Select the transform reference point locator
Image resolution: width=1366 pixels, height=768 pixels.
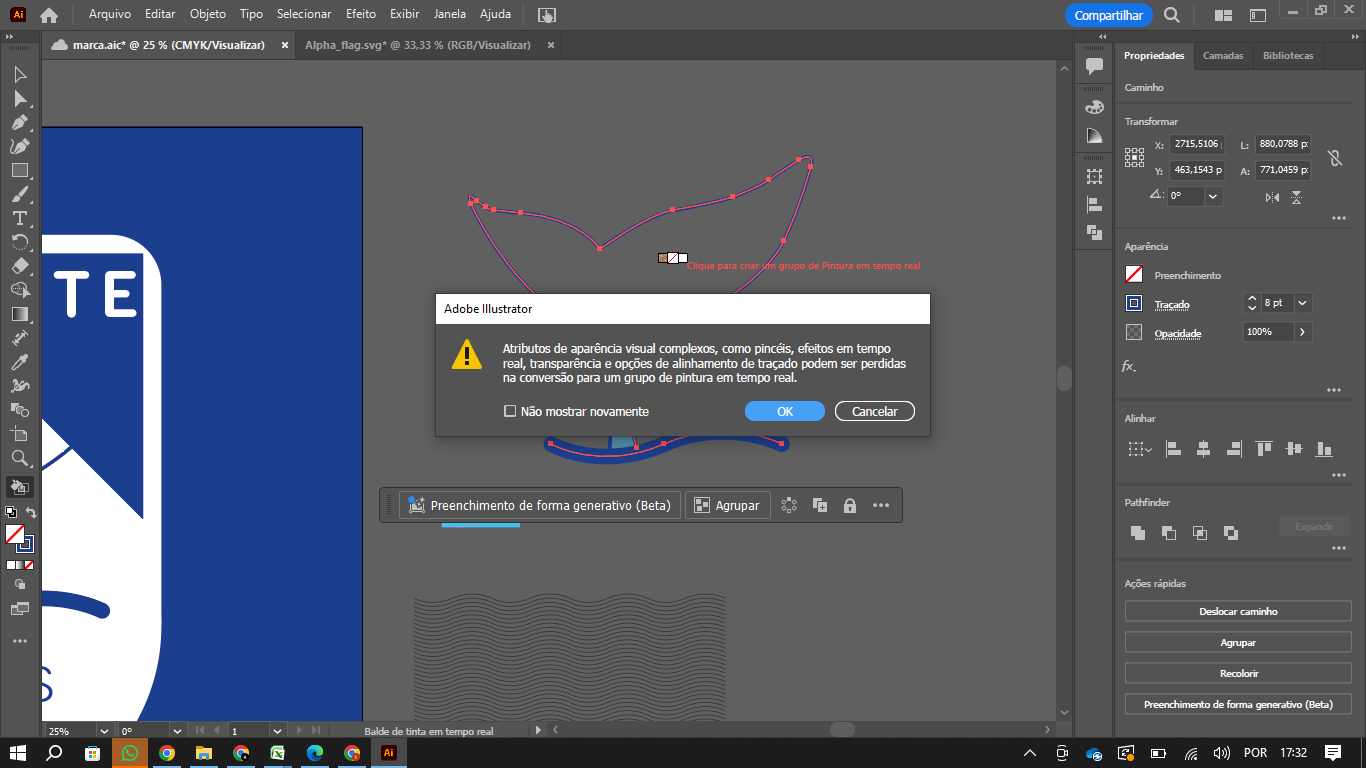pos(1134,157)
